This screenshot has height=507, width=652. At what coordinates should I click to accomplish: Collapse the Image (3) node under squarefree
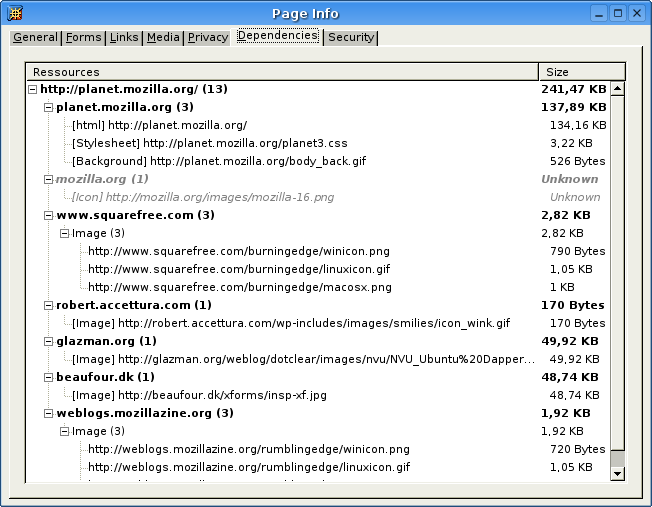click(x=64, y=233)
